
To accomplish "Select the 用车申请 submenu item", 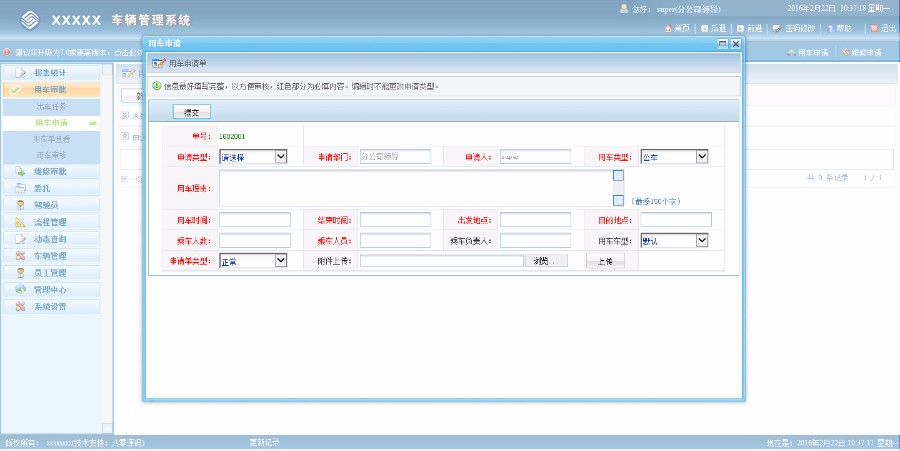I will pyautogui.click(x=51, y=123).
